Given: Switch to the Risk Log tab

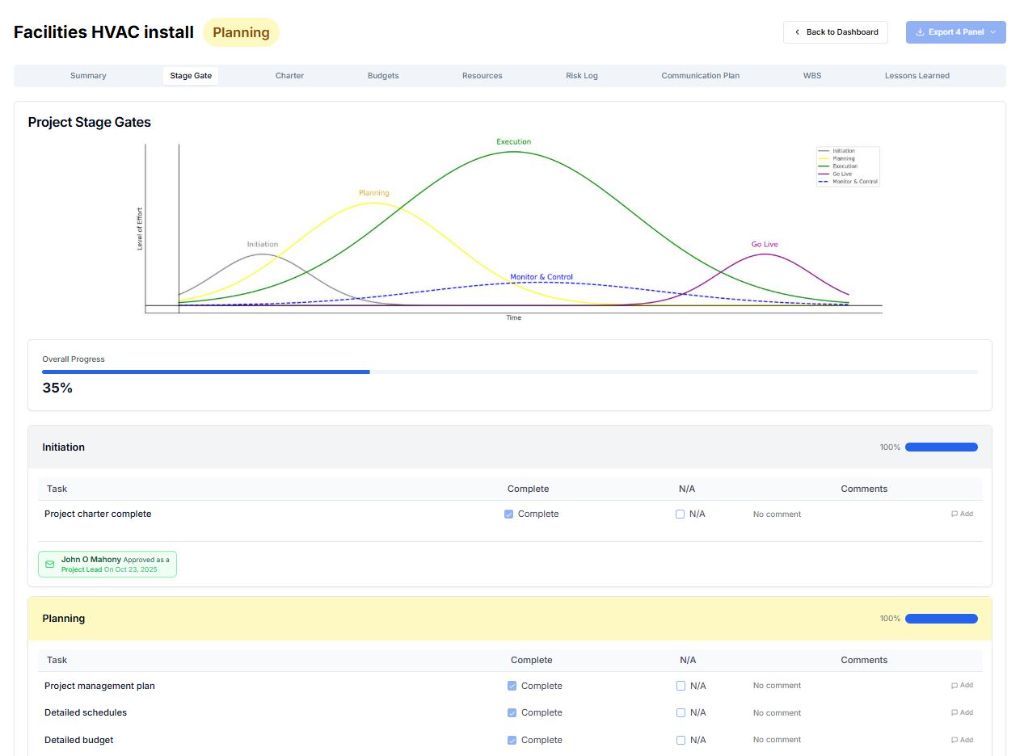Looking at the screenshot, I should tap(582, 75).
